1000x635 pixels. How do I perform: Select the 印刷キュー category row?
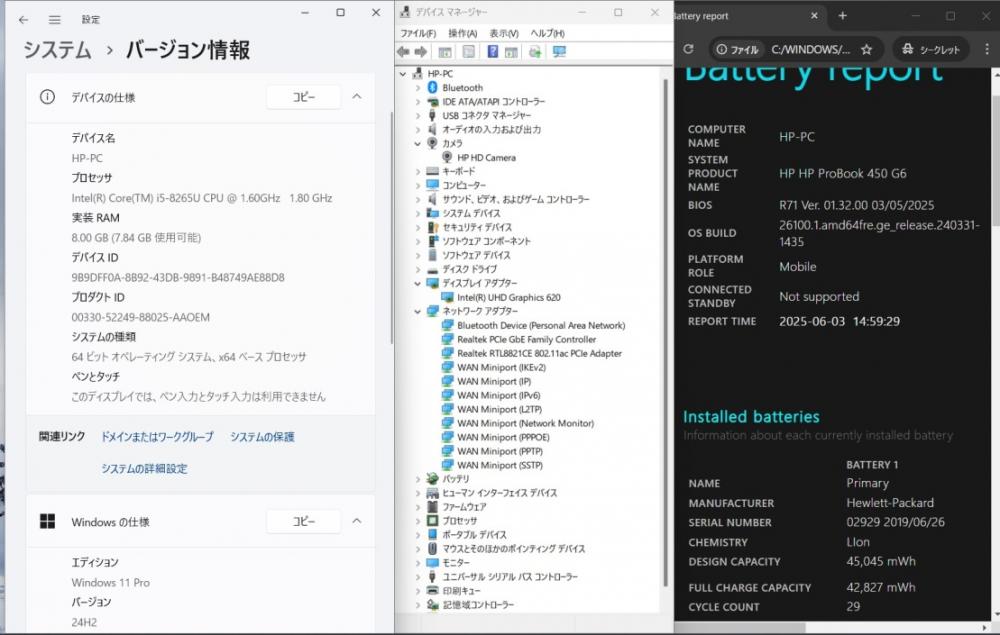pos(453,591)
